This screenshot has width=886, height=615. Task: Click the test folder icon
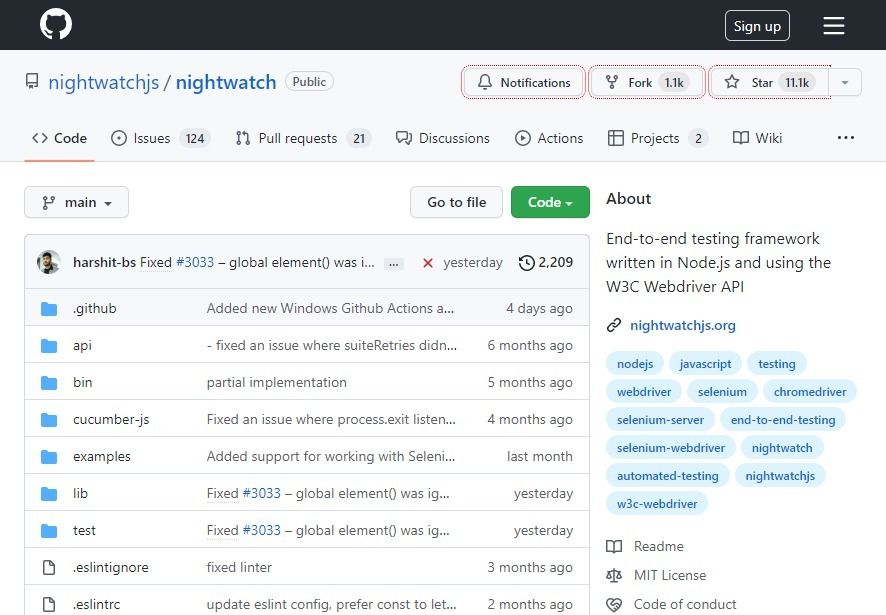(x=49, y=531)
